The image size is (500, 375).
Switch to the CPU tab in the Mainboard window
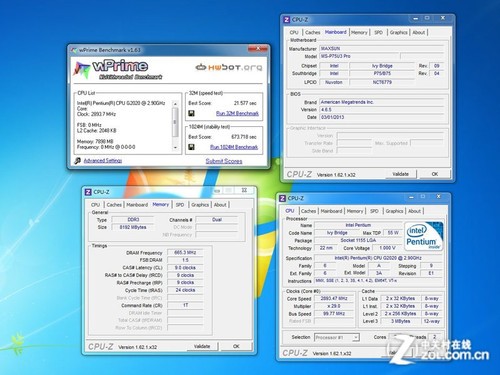[x=294, y=32]
